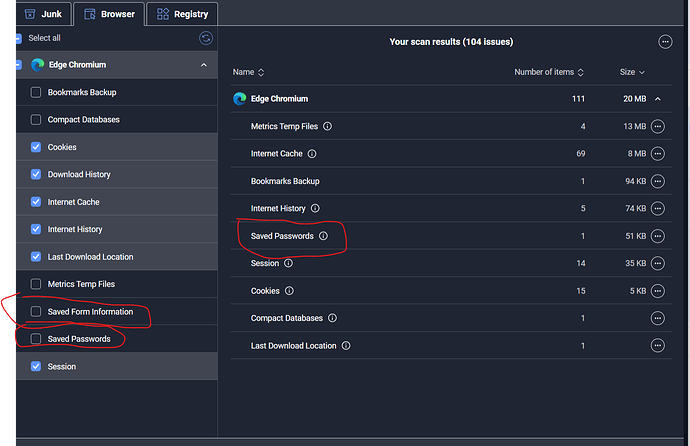
Task: Sort results by the Size column
Action: click(x=632, y=72)
